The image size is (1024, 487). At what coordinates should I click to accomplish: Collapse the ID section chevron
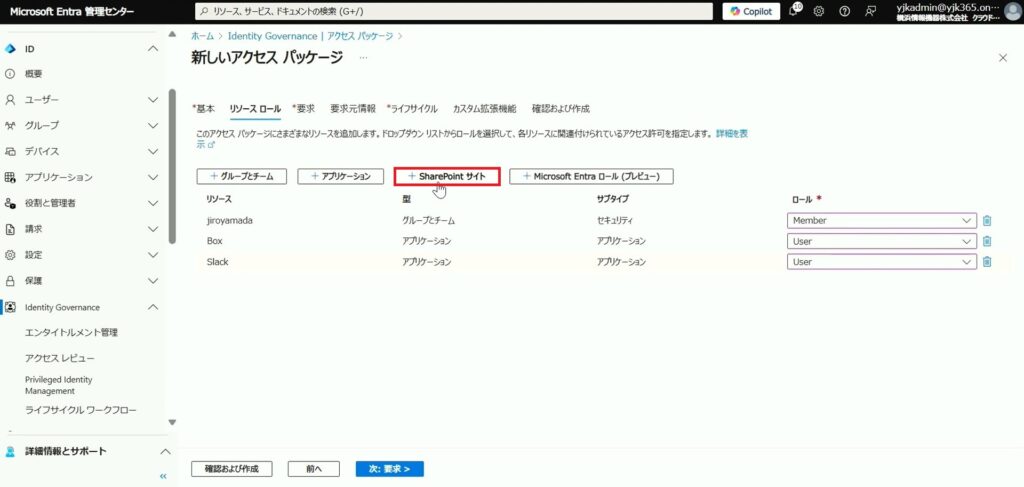pyautogui.click(x=153, y=49)
